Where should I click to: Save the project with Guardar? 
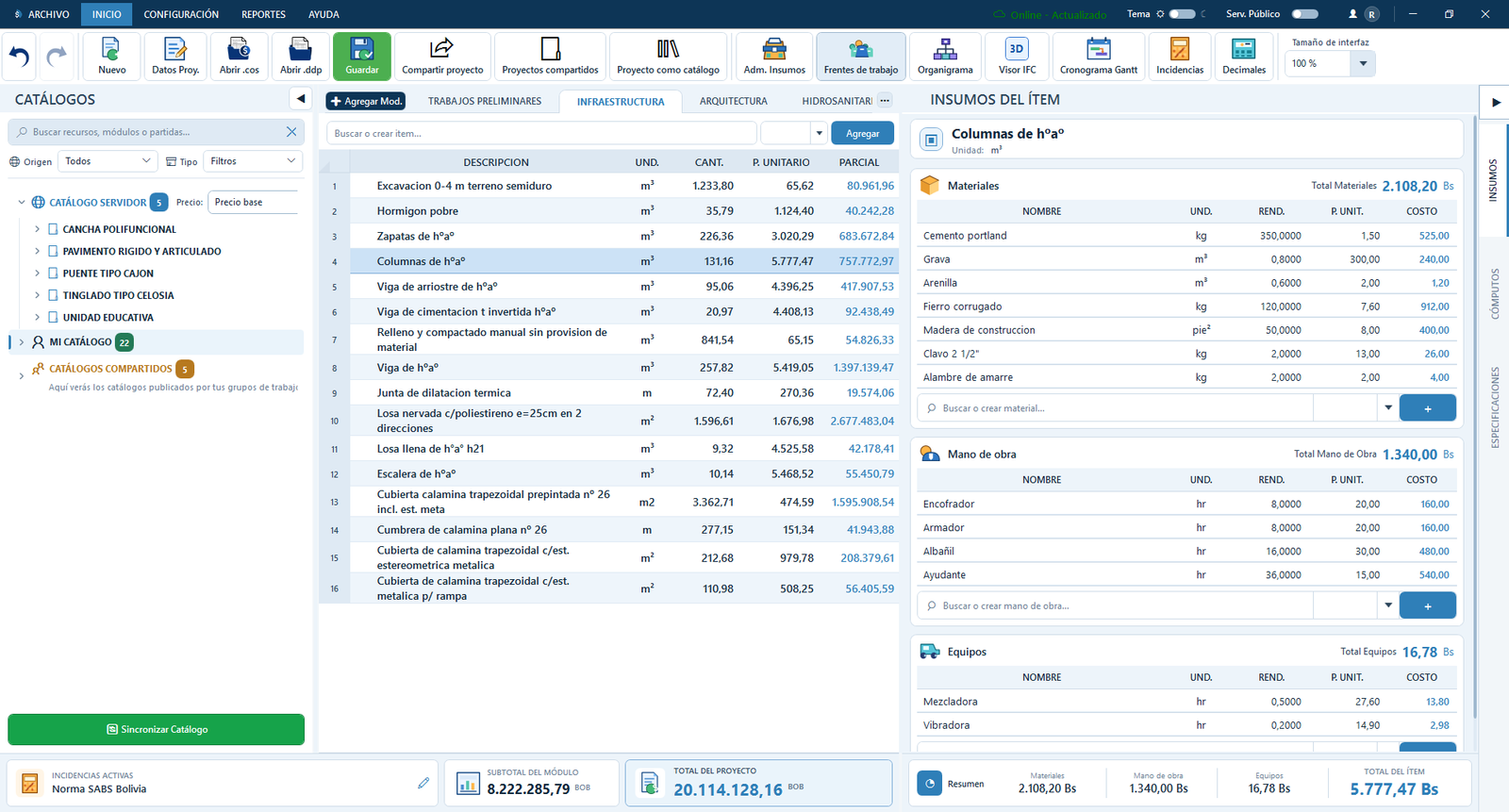362,57
